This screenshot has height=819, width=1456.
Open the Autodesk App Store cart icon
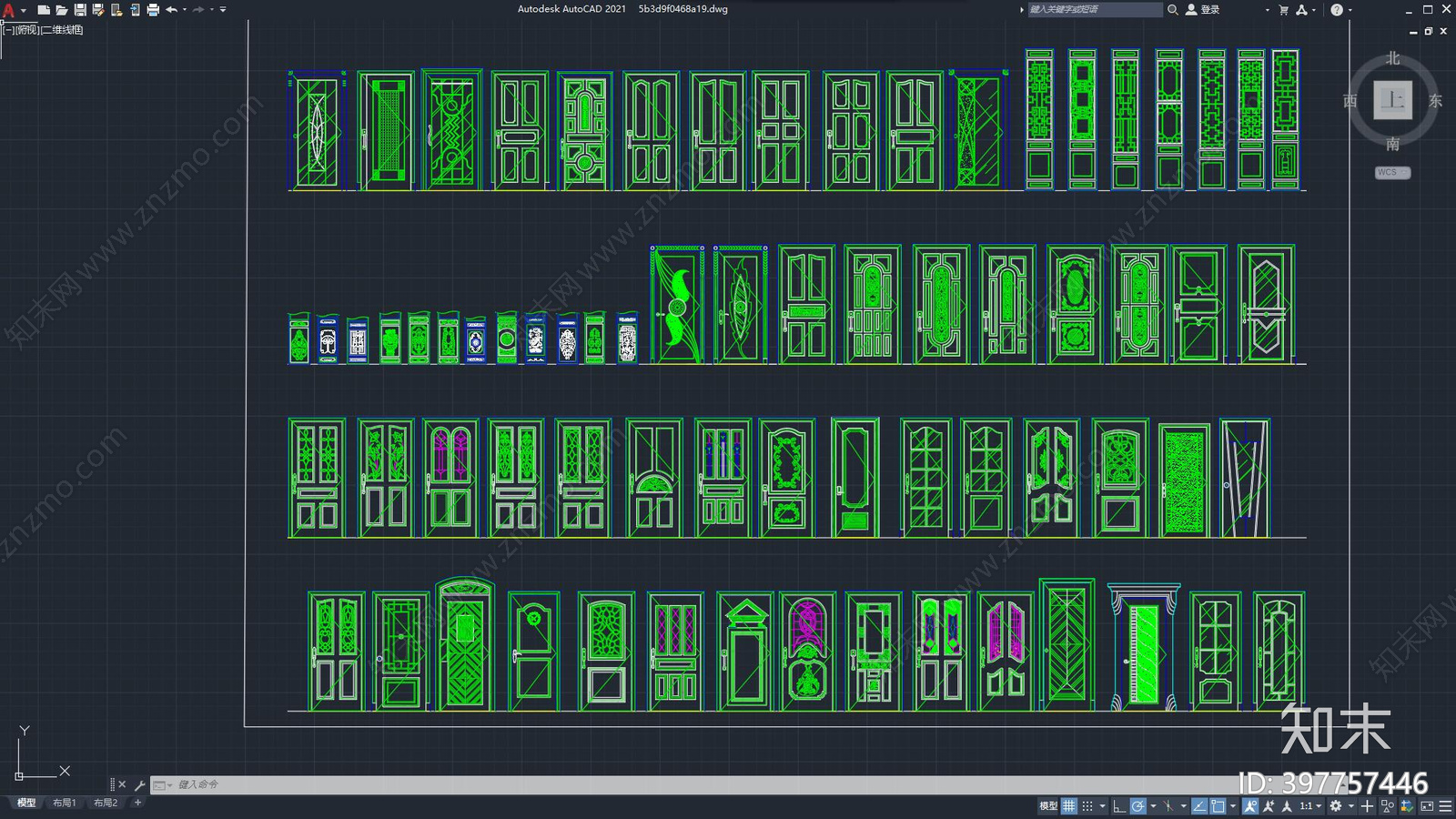pyautogui.click(x=1283, y=9)
